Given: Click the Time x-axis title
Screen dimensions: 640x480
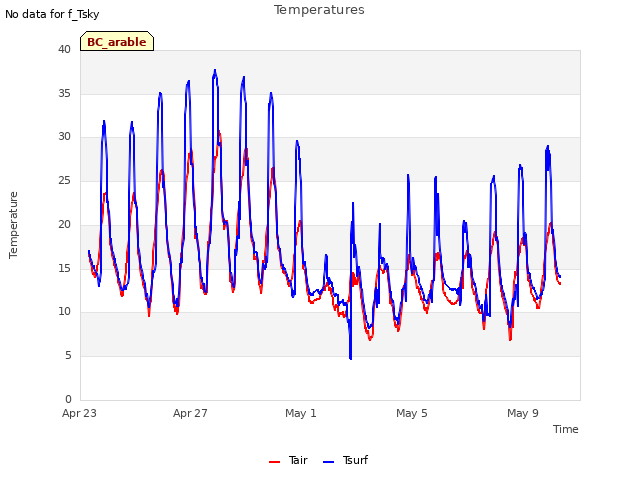Looking at the screenshot, I should click(566, 429).
